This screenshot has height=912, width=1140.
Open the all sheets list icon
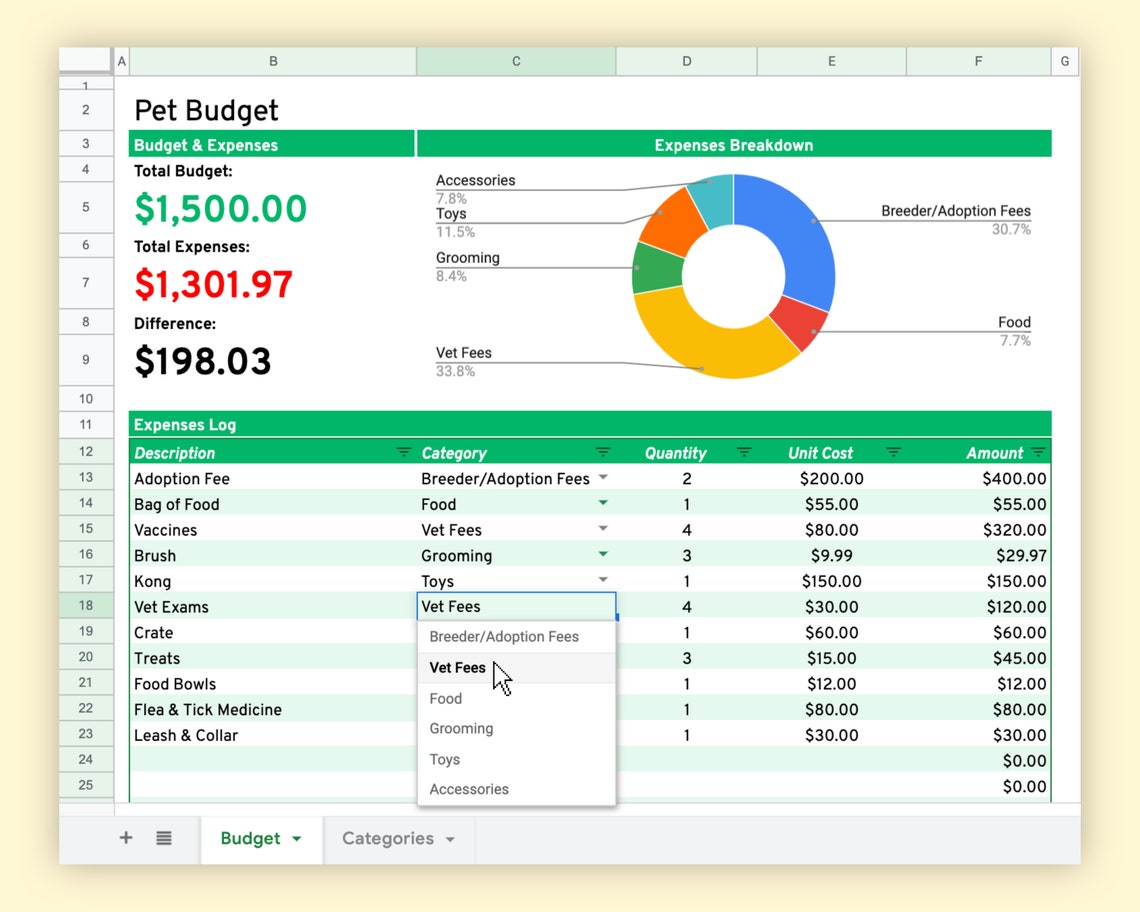(x=163, y=839)
